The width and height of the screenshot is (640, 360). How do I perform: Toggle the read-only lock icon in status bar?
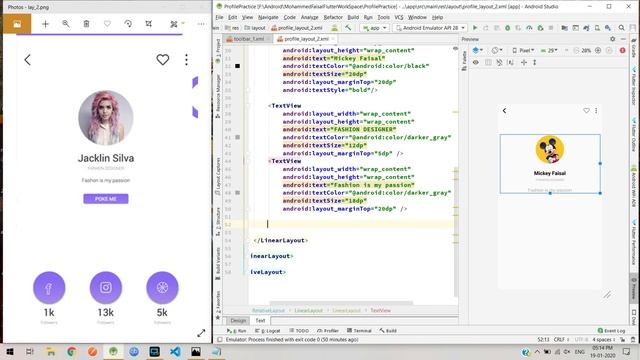click(622, 340)
